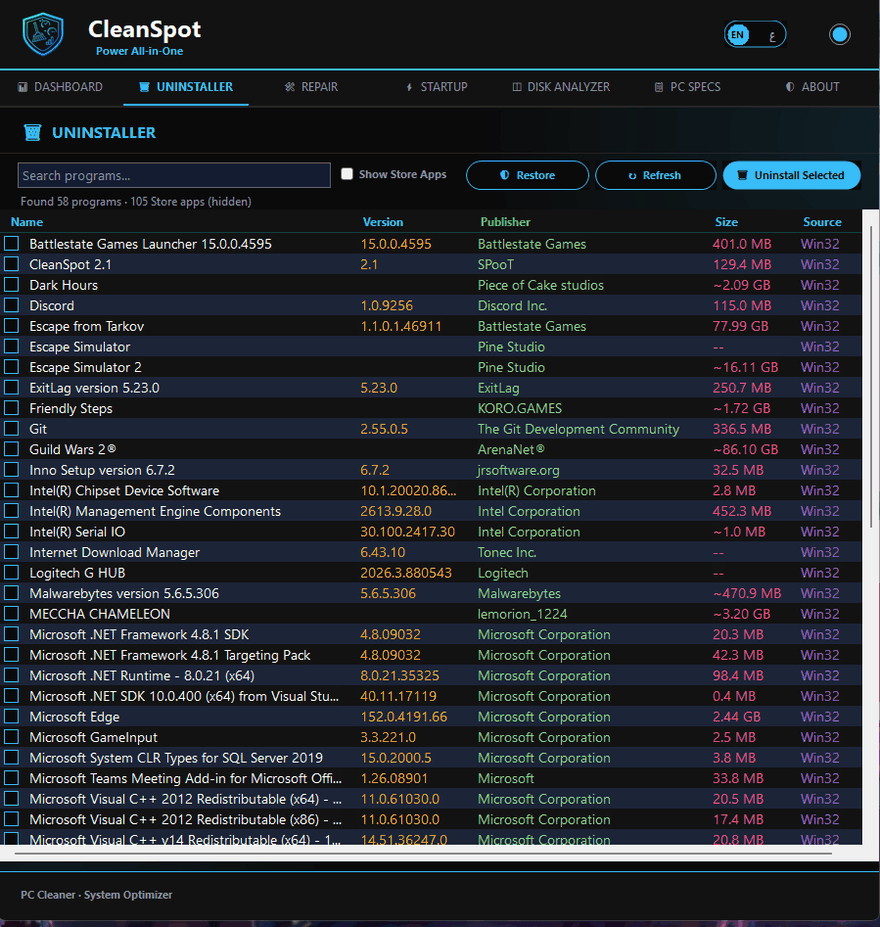Click the horizontal scrollbar below the list
Screen dimensions: 880x927
click(423, 854)
